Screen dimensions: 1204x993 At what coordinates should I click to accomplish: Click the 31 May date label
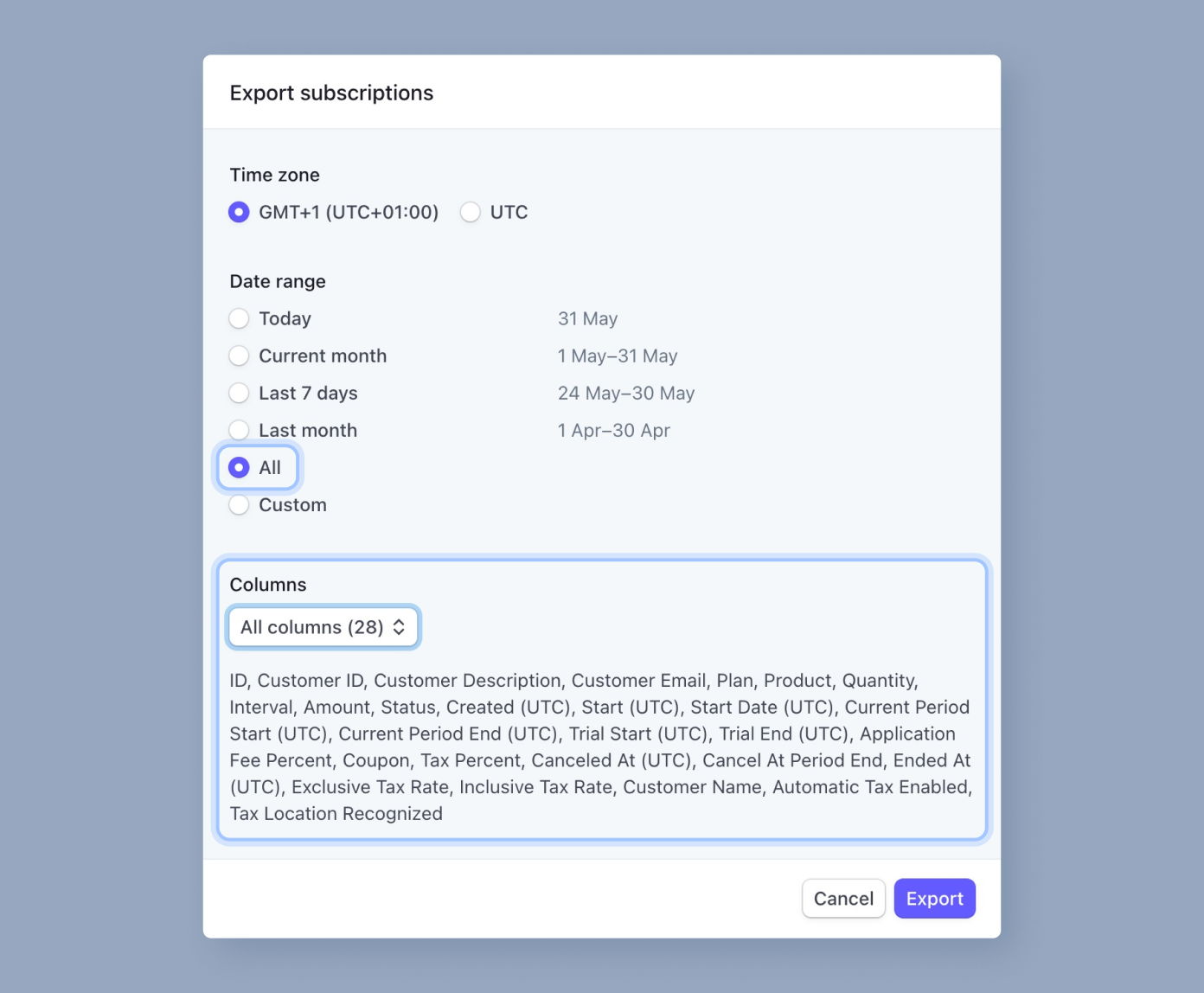pyautogui.click(x=587, y=318)
